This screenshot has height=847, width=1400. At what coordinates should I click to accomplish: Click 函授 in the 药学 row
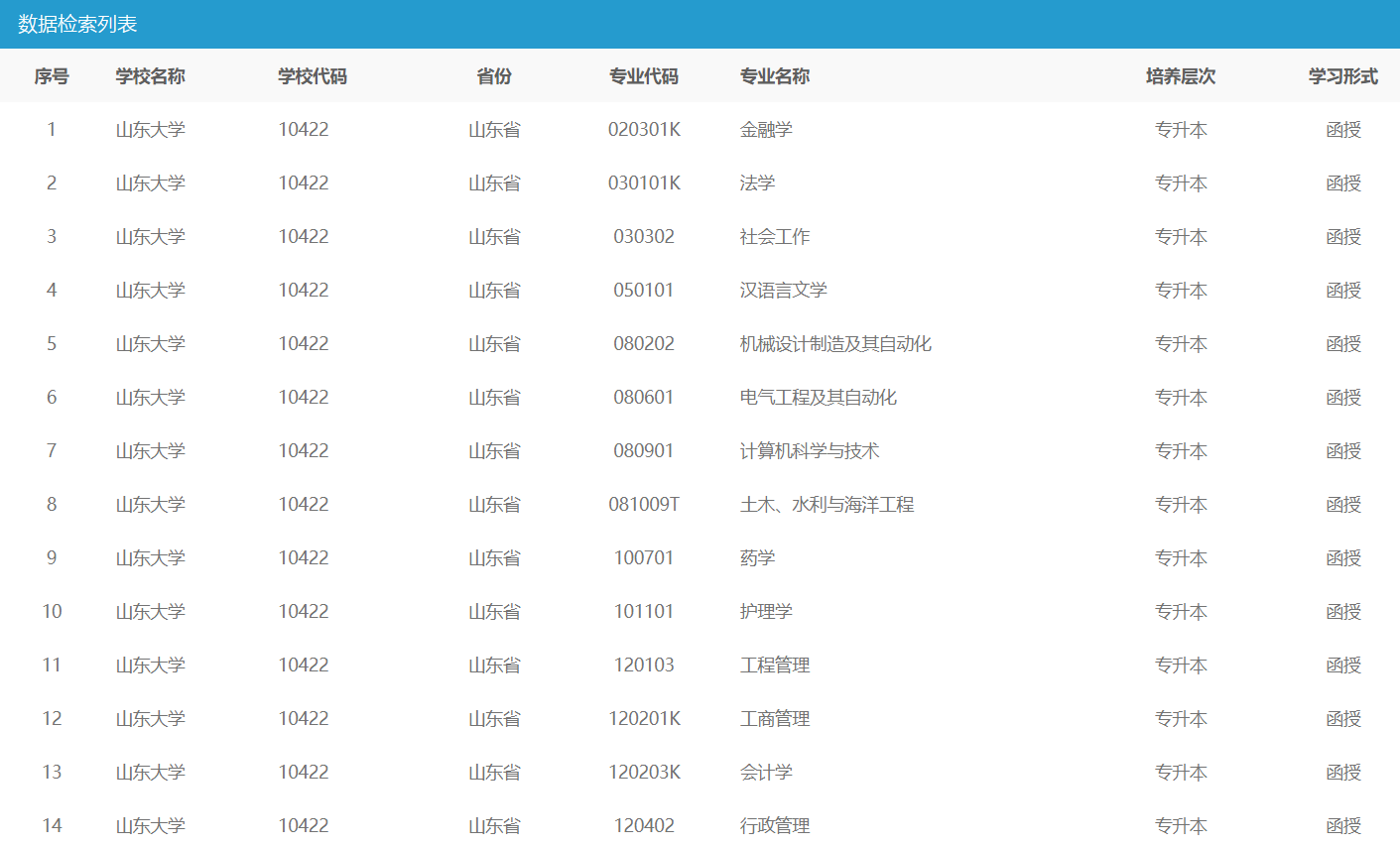[x=1343, y=558]
